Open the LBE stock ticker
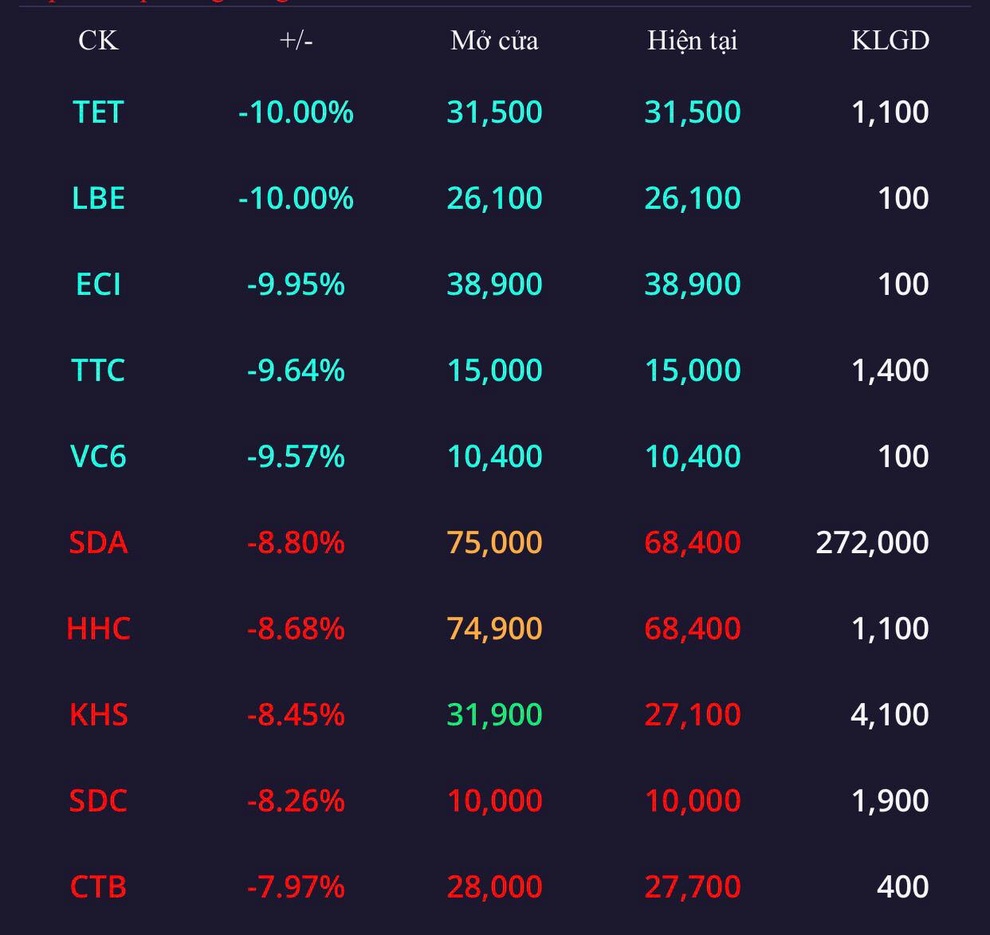The image size is (990, 935). (98, 198)
